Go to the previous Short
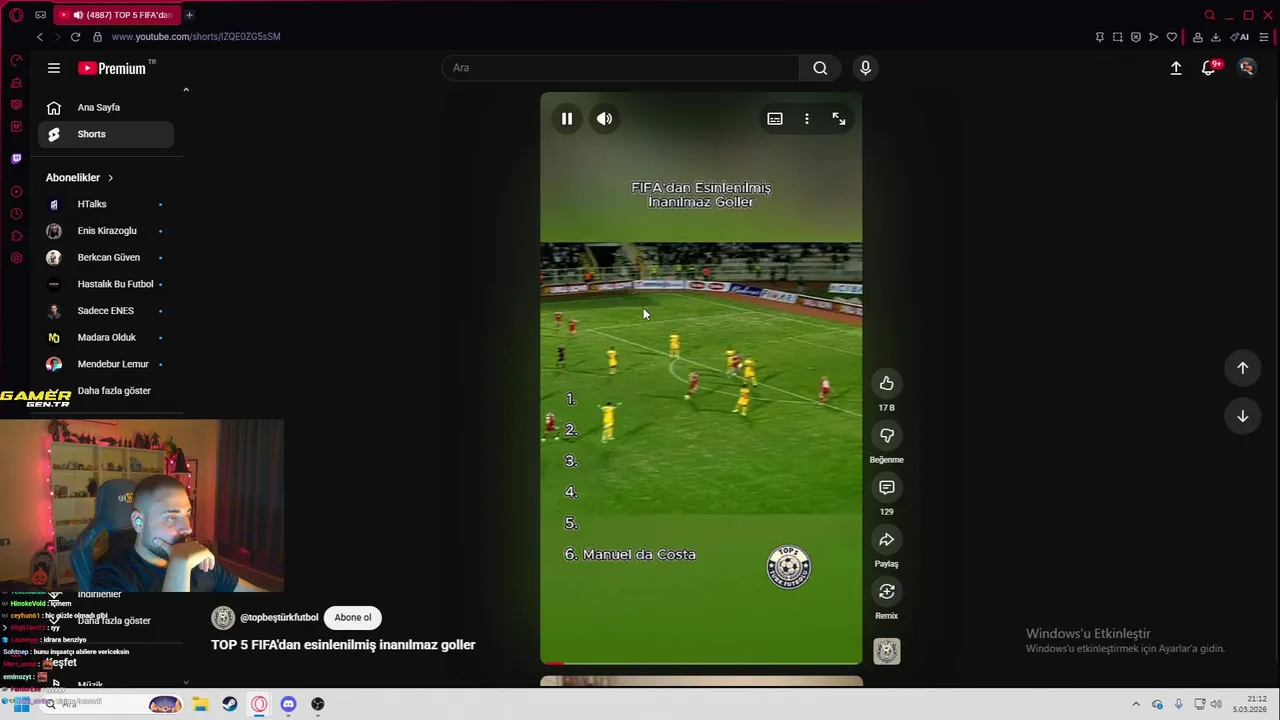This screenshot has height=720, width=1280. [x=1243, y=367]
